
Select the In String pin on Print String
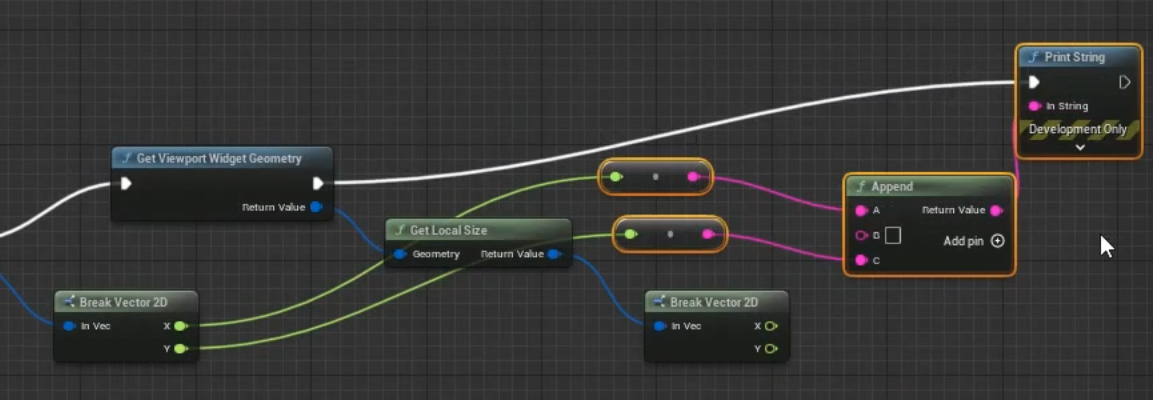click(x=1035, y=106)
